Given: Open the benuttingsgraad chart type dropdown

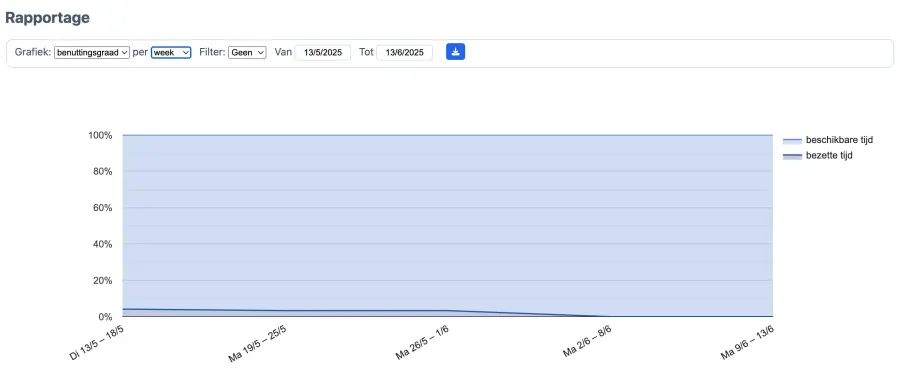Looking at the screenshot, I should tap(92, 52).
